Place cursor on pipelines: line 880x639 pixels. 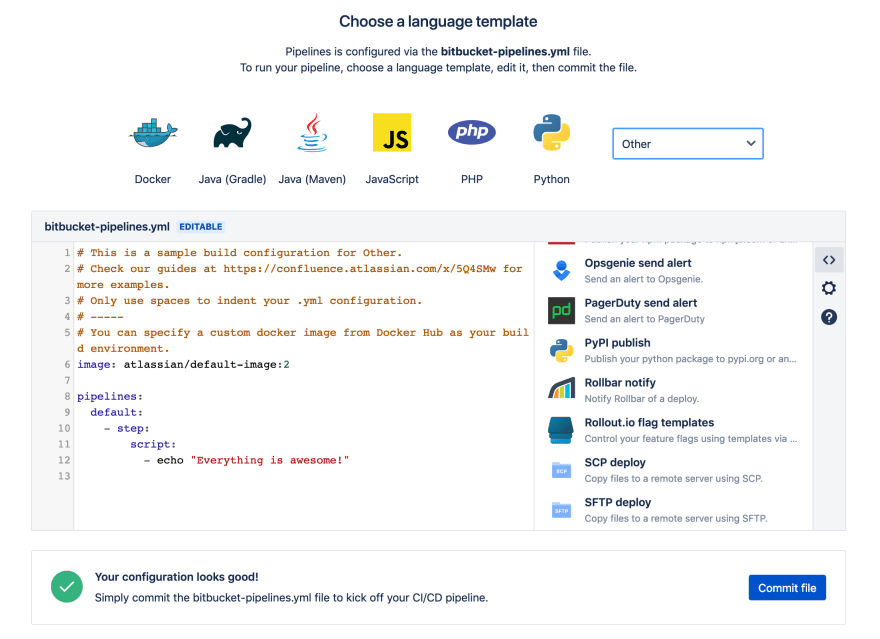tap(110, 396)
